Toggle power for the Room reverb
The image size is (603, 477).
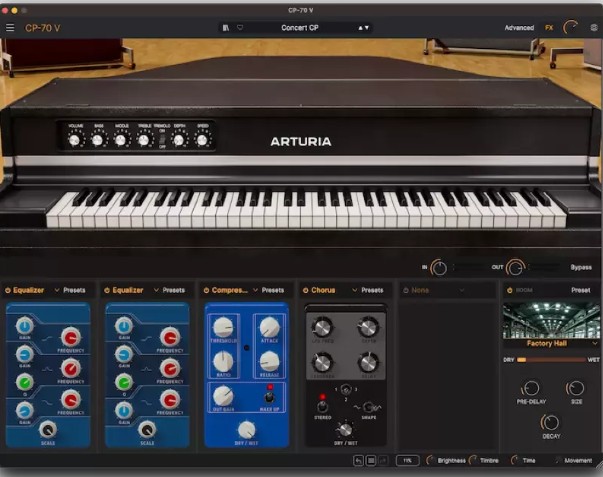(510, 290)
